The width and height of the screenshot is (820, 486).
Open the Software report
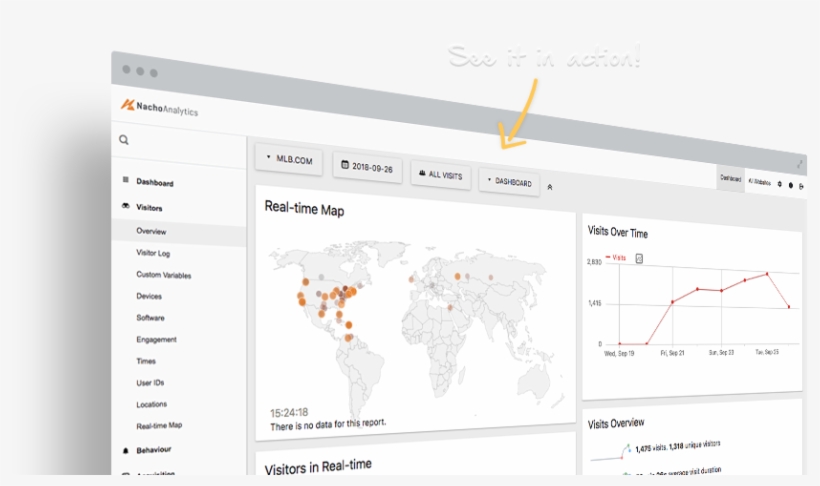151,318
